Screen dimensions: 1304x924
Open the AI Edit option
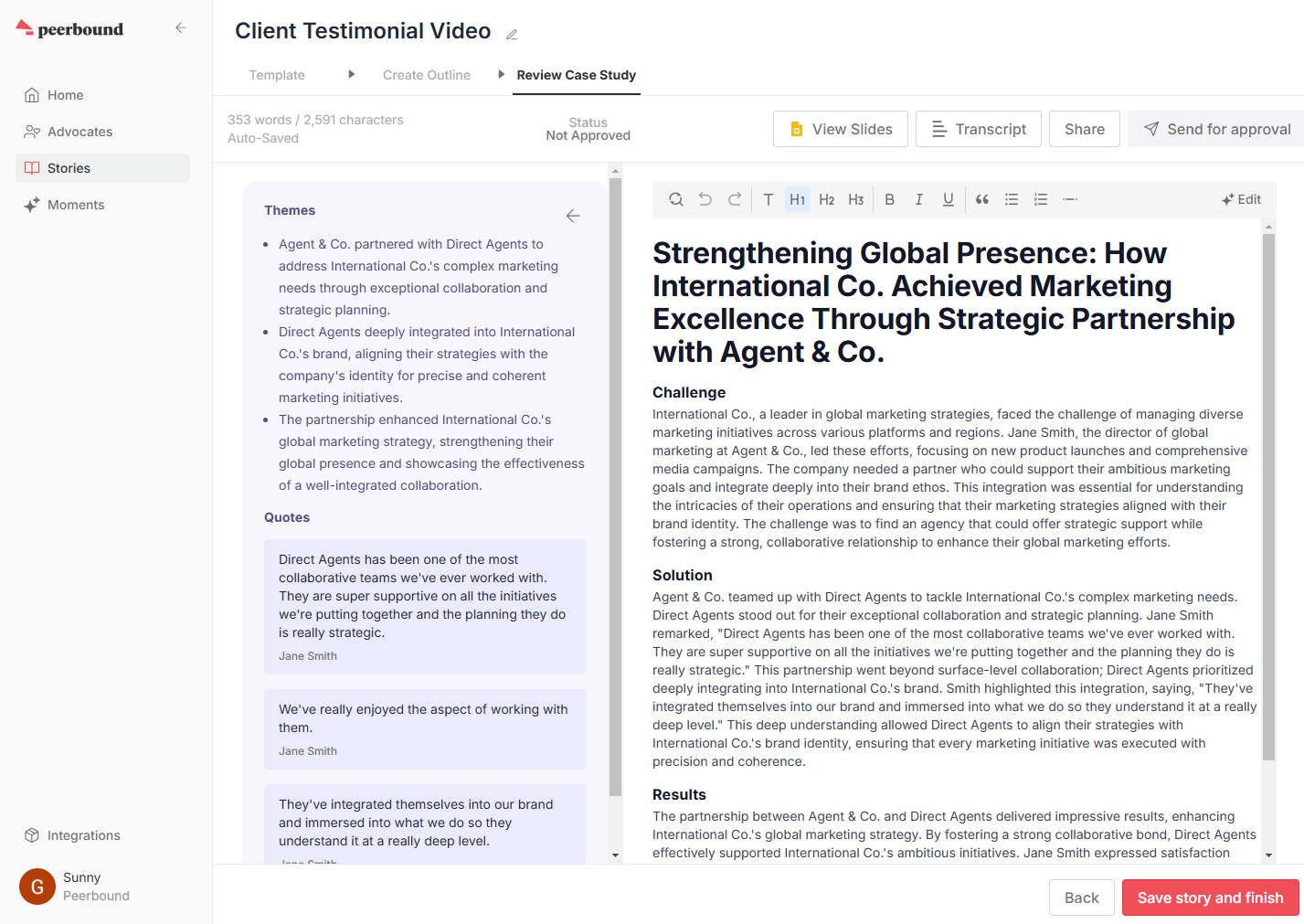point(1241,199)
